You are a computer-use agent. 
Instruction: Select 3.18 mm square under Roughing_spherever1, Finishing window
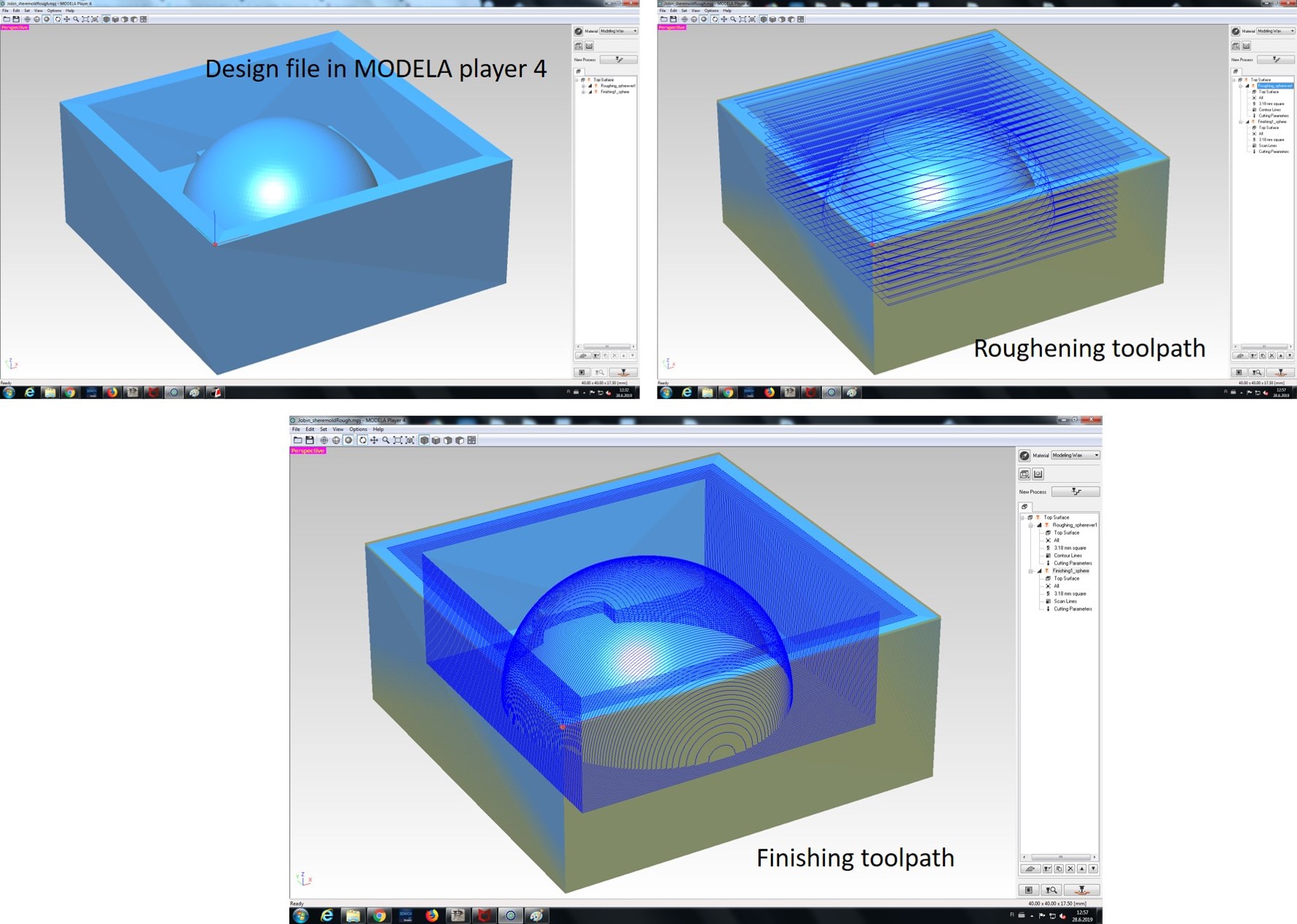coord(1070,548)
